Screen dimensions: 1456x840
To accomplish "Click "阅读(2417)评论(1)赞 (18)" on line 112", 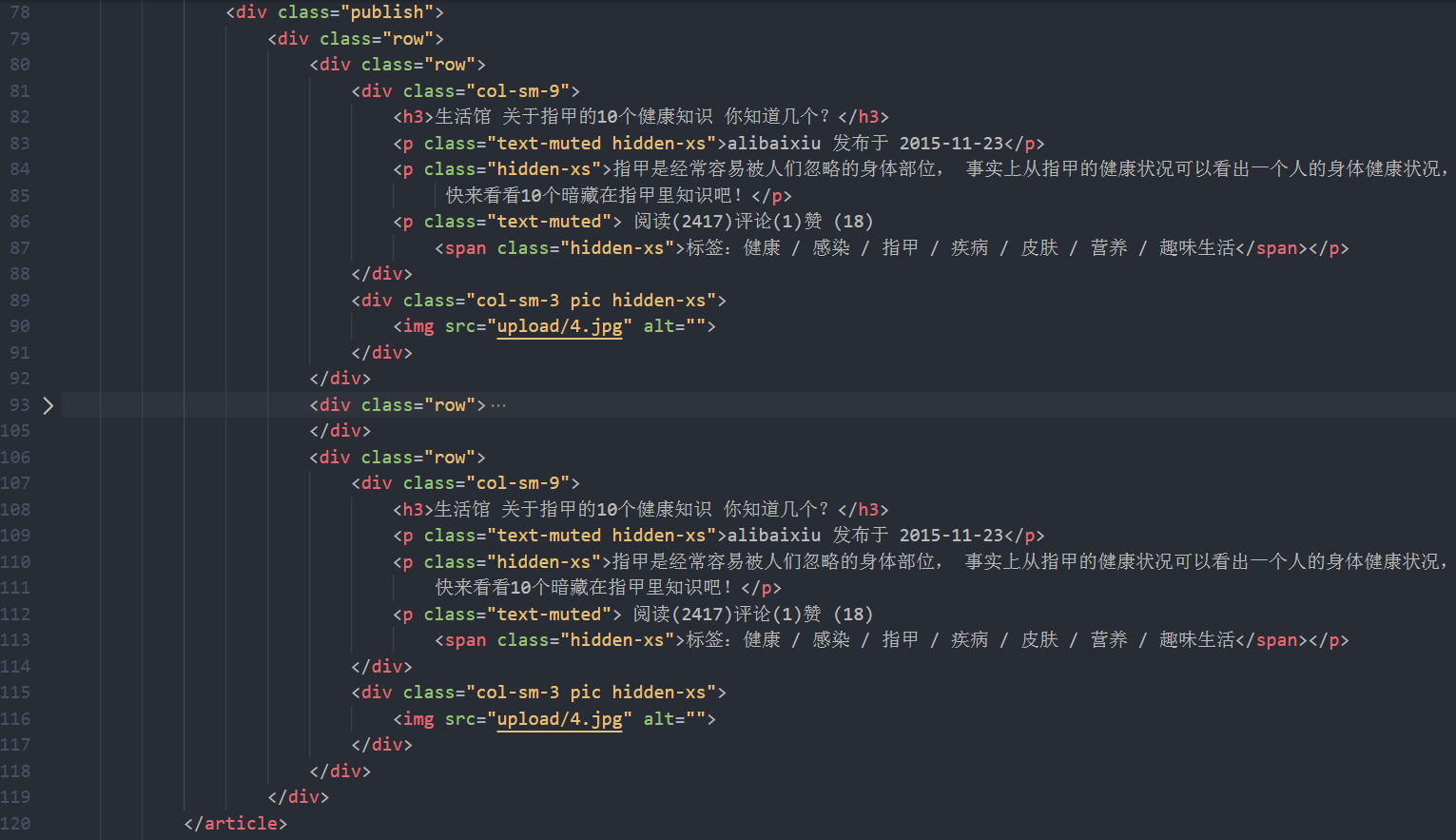I will 754,615.
